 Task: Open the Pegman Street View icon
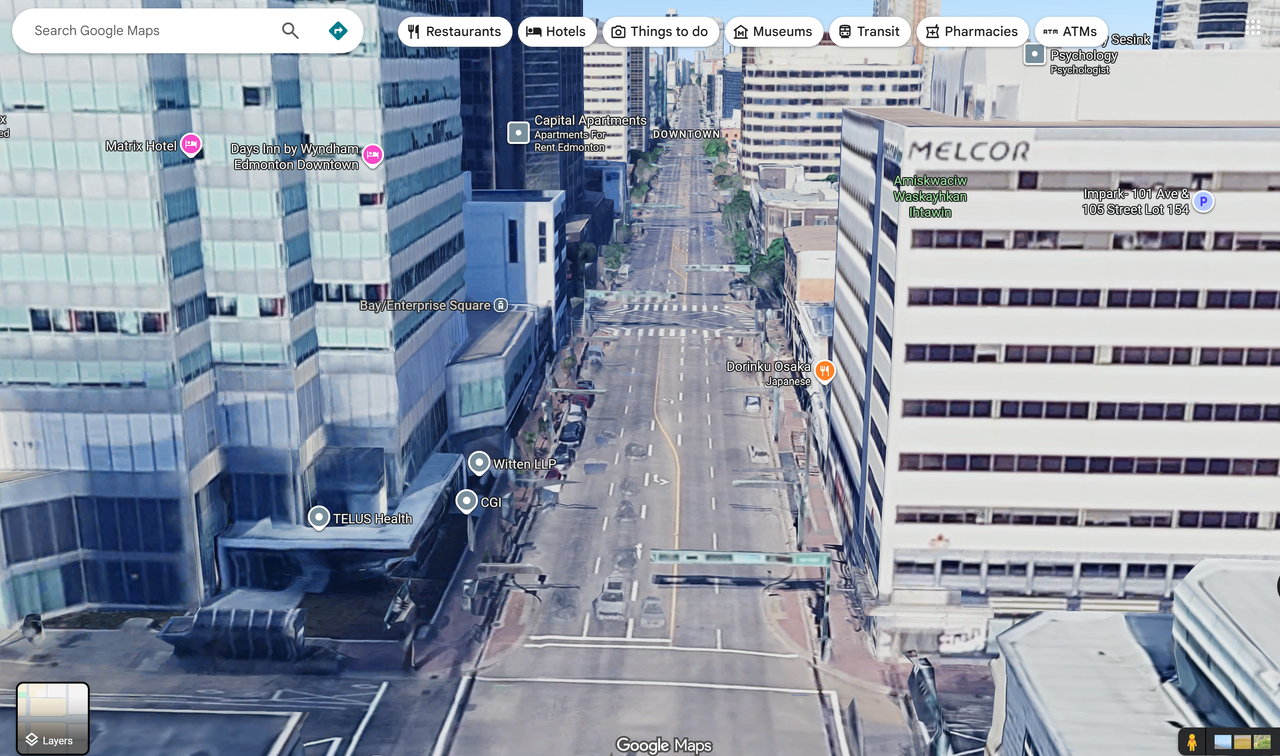point(1191,742)
